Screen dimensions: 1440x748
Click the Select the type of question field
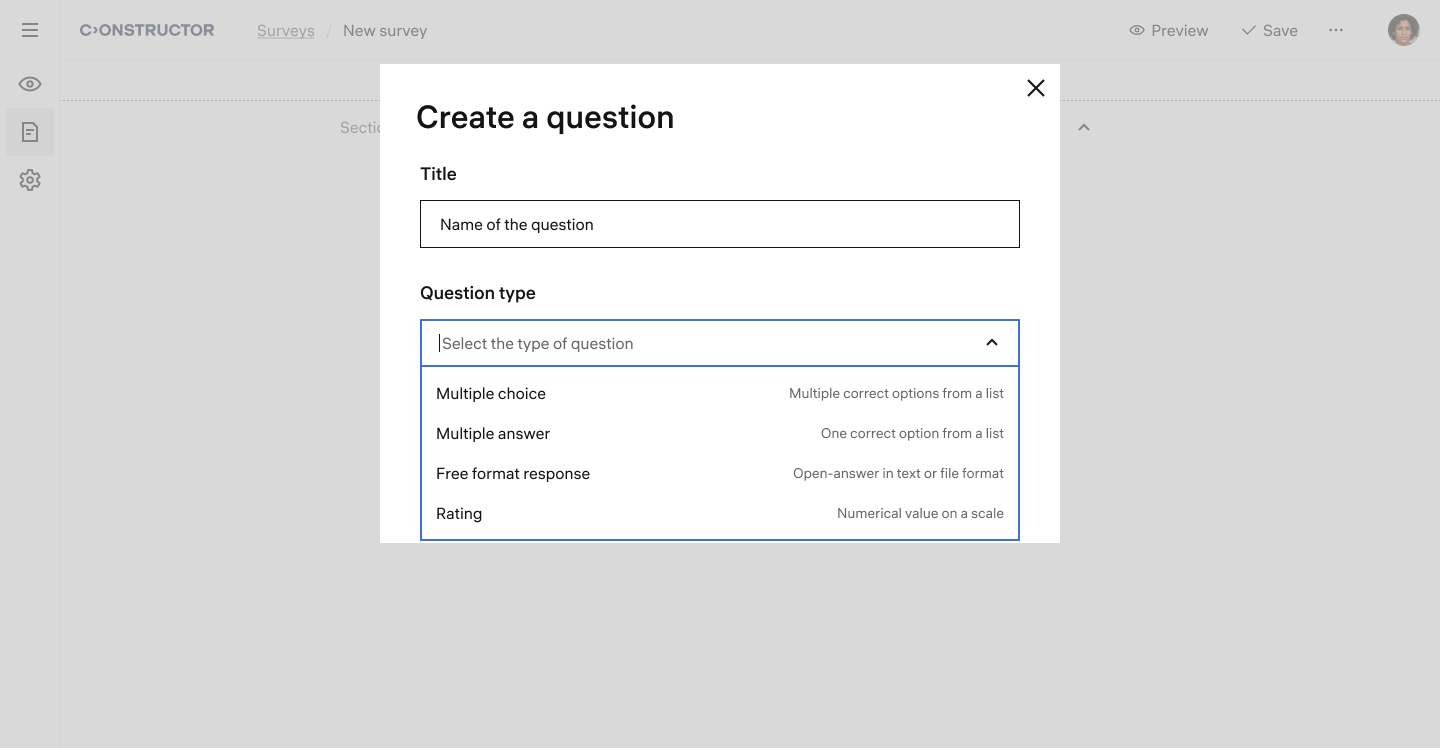[x=700, y=343]
